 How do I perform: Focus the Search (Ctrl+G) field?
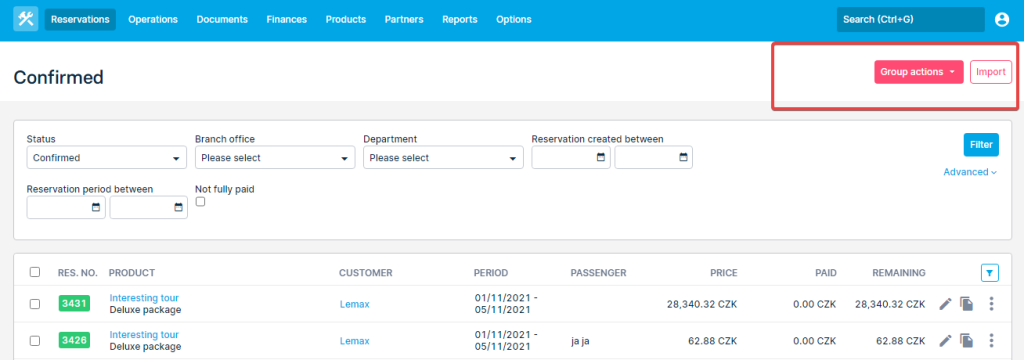[910, 20]
